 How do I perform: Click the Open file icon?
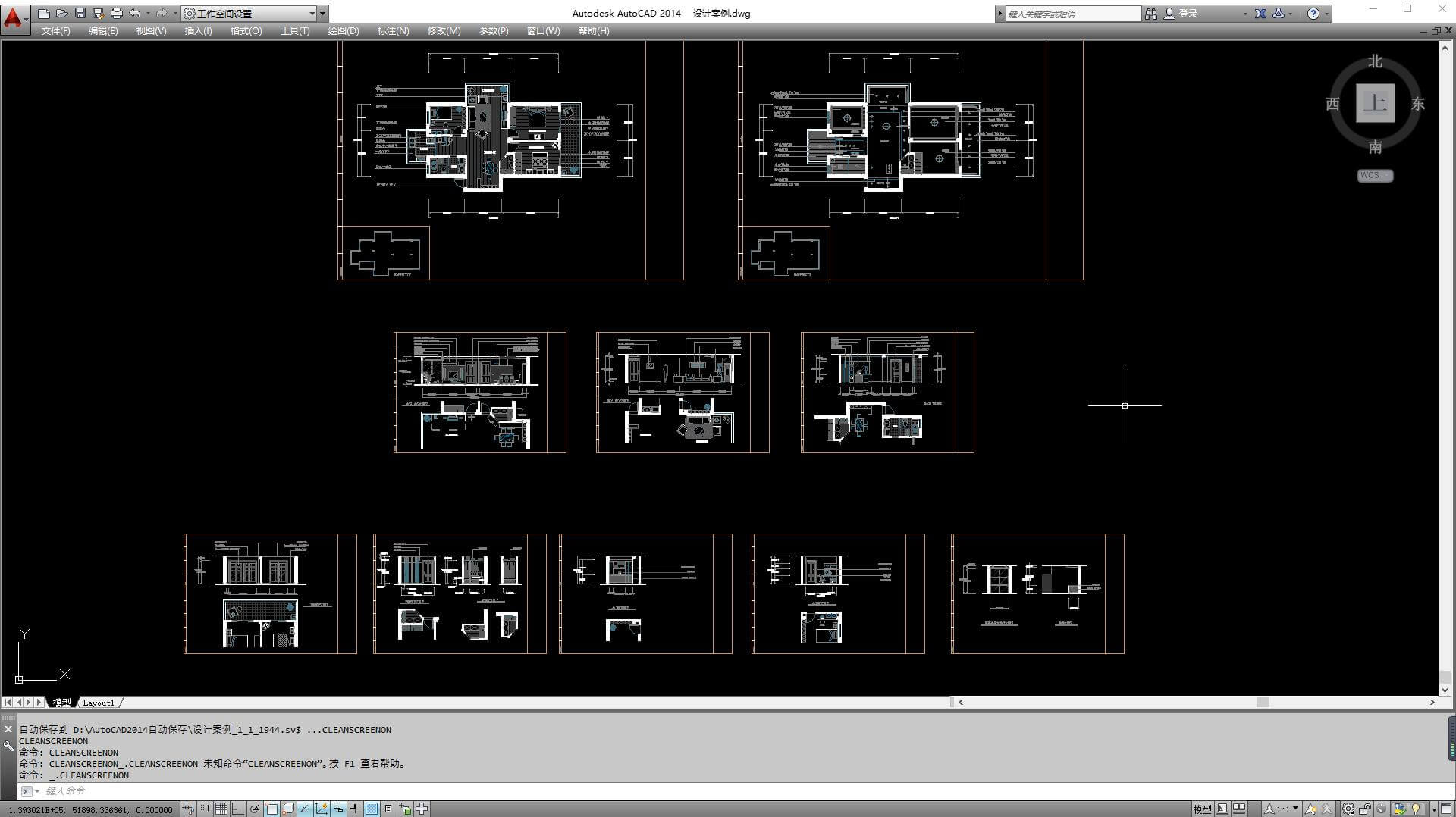point(62,14)
